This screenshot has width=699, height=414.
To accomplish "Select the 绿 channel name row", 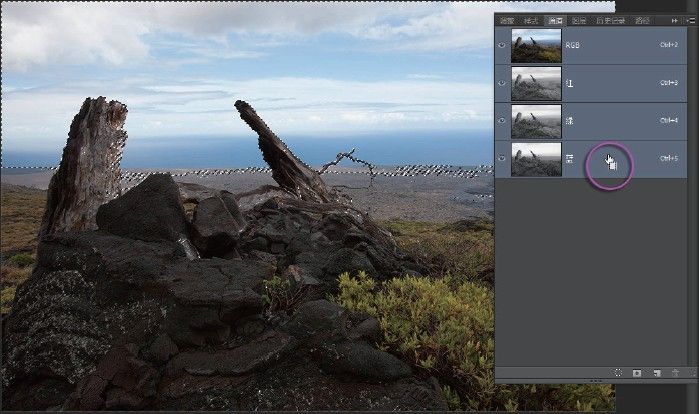I will point(600,121).
